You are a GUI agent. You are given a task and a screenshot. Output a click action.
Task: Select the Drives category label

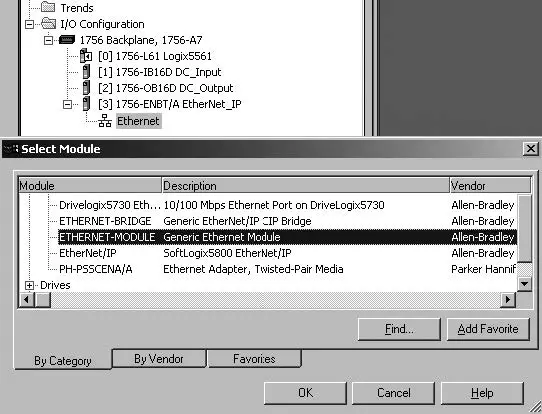[55, 285]
